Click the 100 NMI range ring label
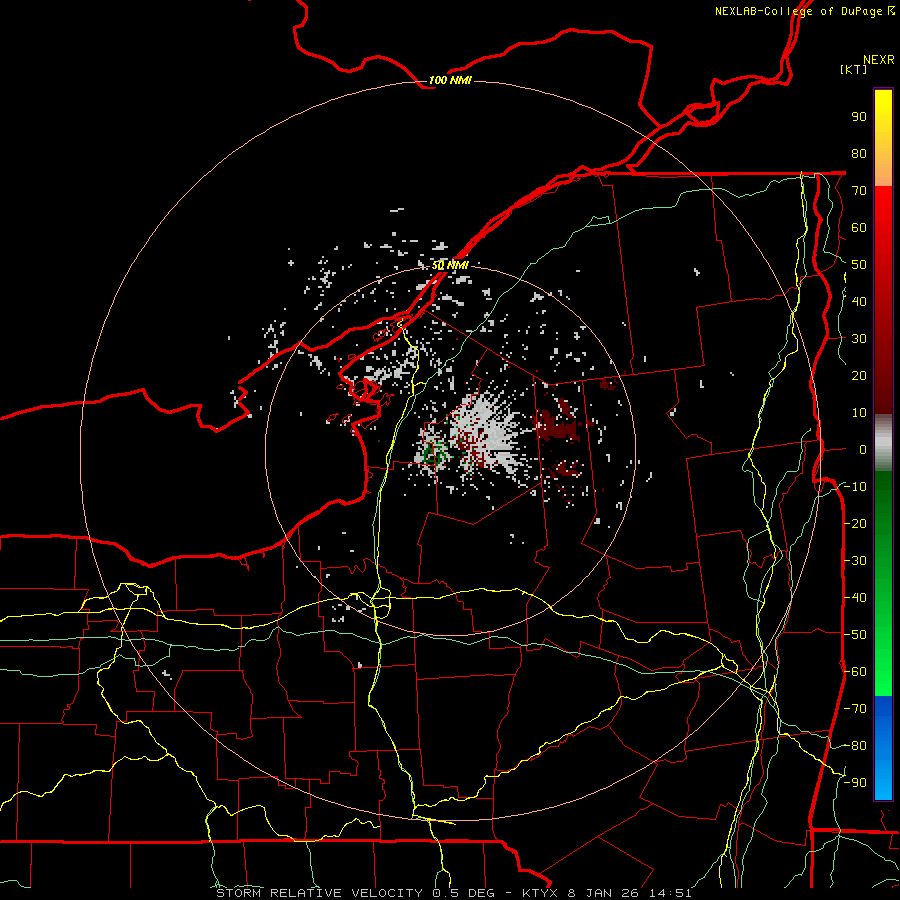Screen dimensions: 900x900 tap(450, 80)
